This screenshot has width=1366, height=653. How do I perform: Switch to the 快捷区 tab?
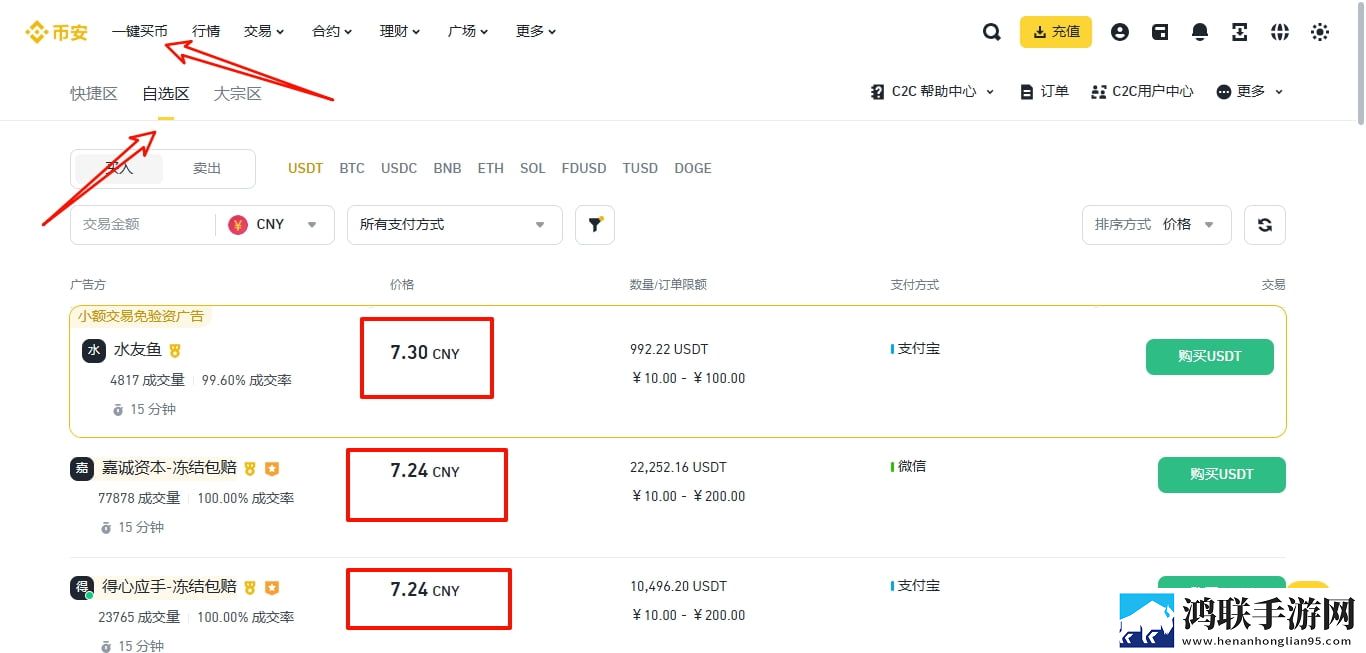[94, 94]
